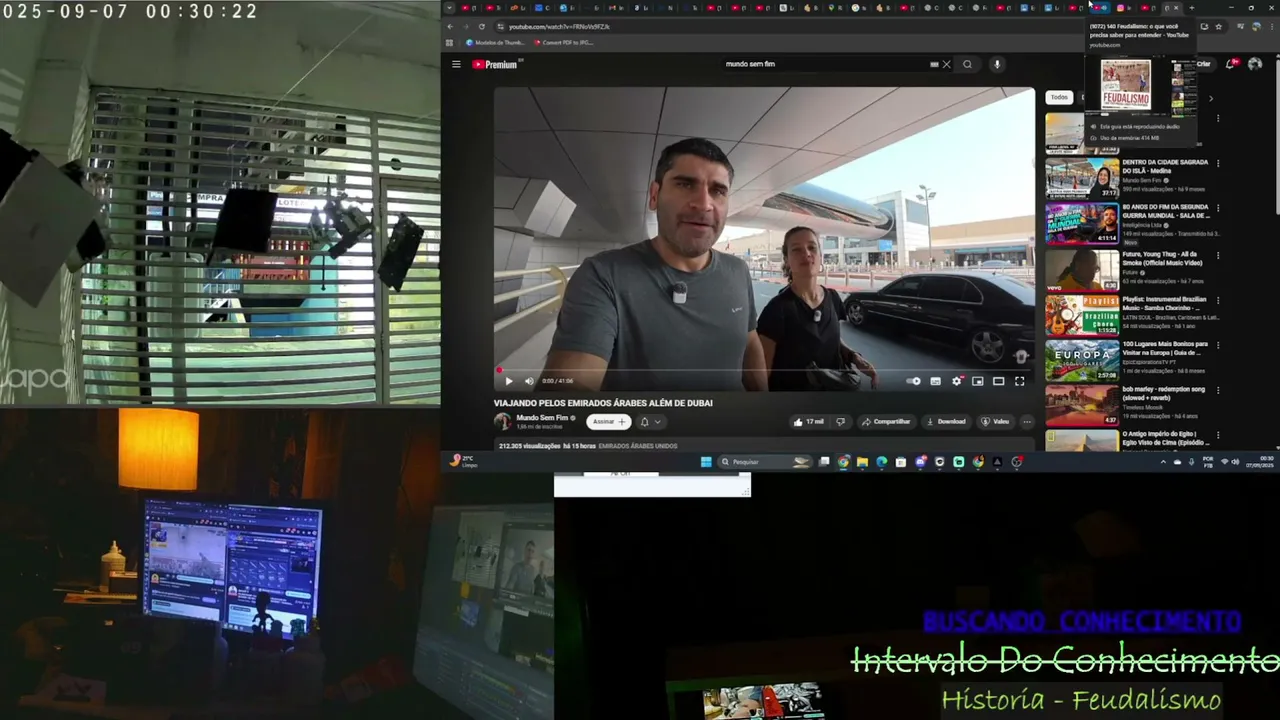Screen dimensions: 1280x720
Task: Open the 'Modelos de Thumb...' bookmark
Action: click(495, 43)
